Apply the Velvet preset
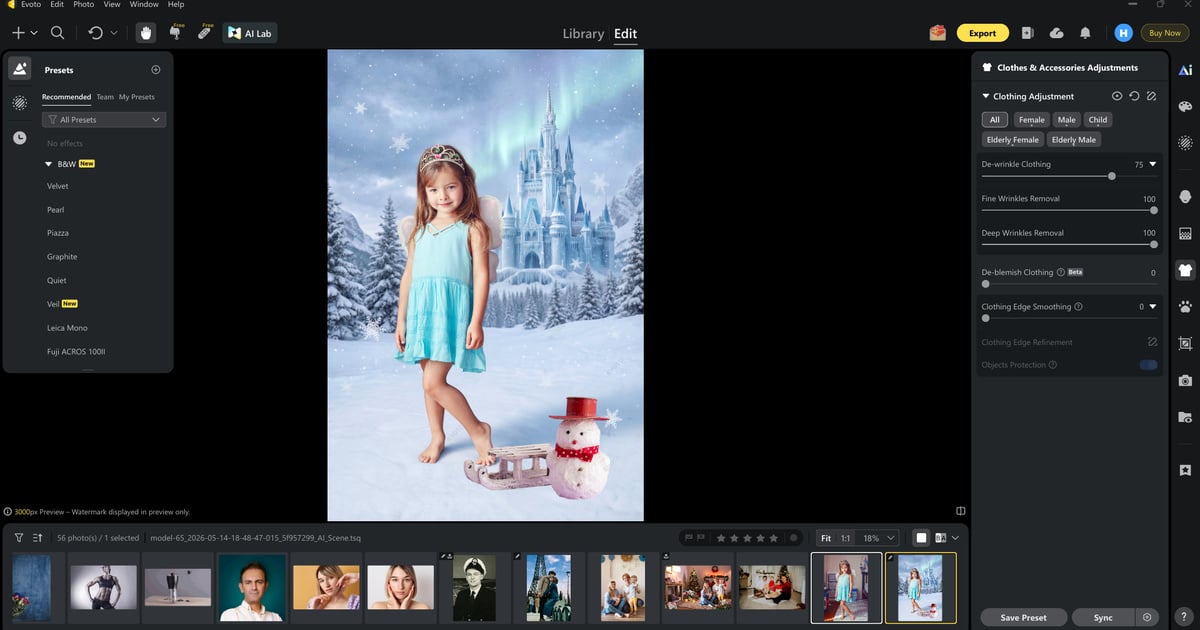This screenshot has width=1200, height=630. coord(58,186)
